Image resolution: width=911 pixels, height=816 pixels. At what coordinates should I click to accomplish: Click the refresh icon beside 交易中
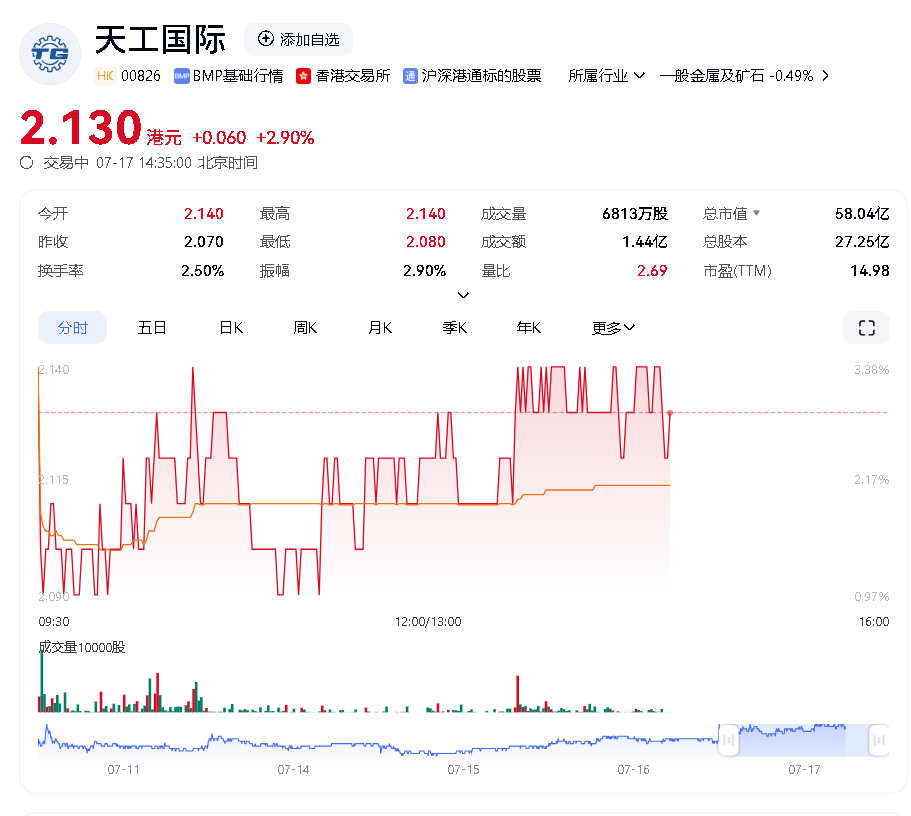(x=27, y=163)
